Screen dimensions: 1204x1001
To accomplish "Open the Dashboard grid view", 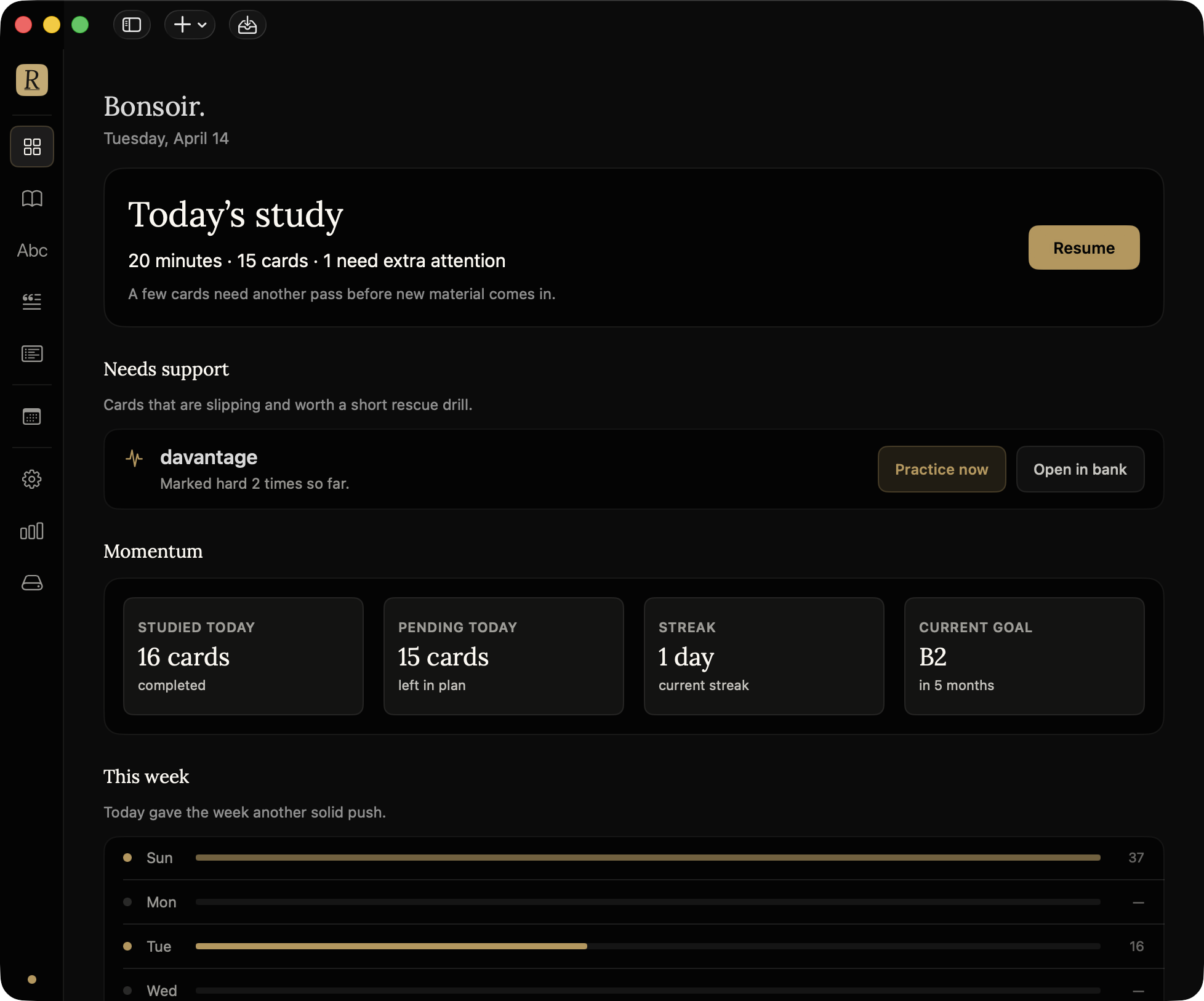I will coord(32,147).
